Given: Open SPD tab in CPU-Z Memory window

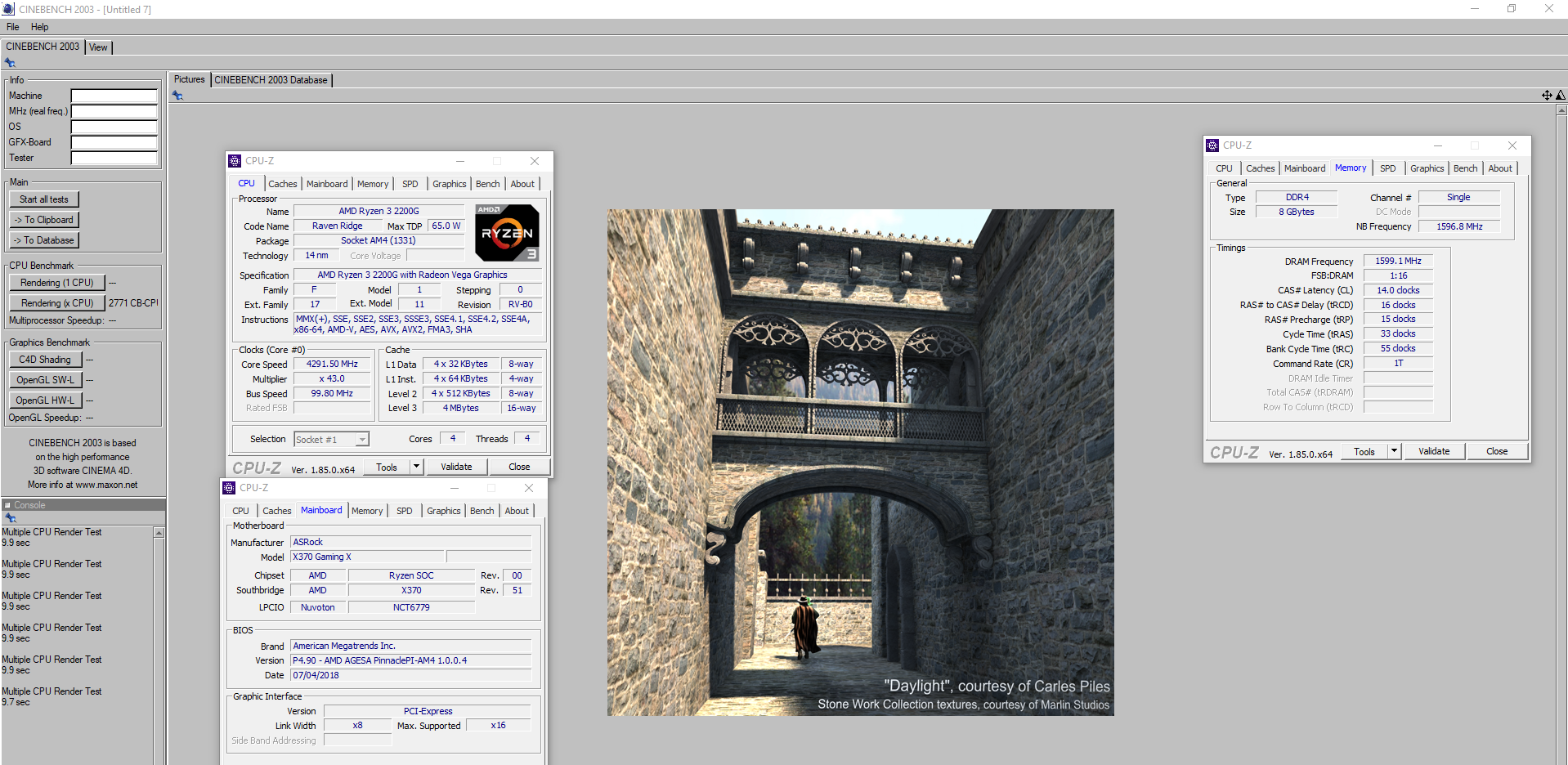Looking at the screenshot, I should pos(1388,168).
